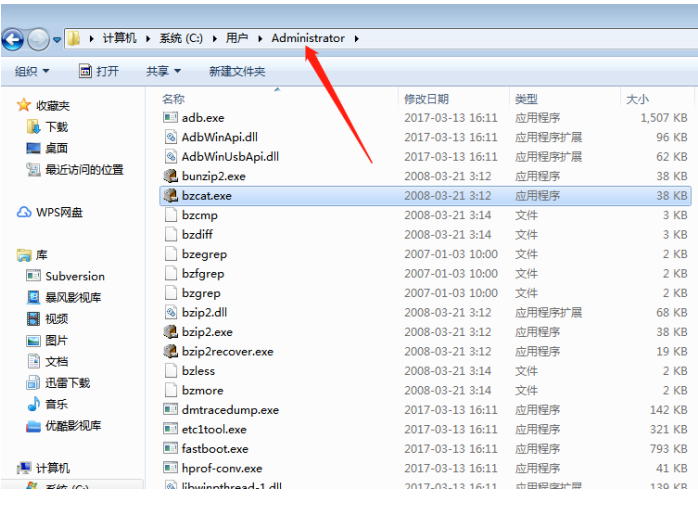Expand the recent locations history arrow
Image resolution: width=698 pixels, height=508 pixels.
coord(57,39)
